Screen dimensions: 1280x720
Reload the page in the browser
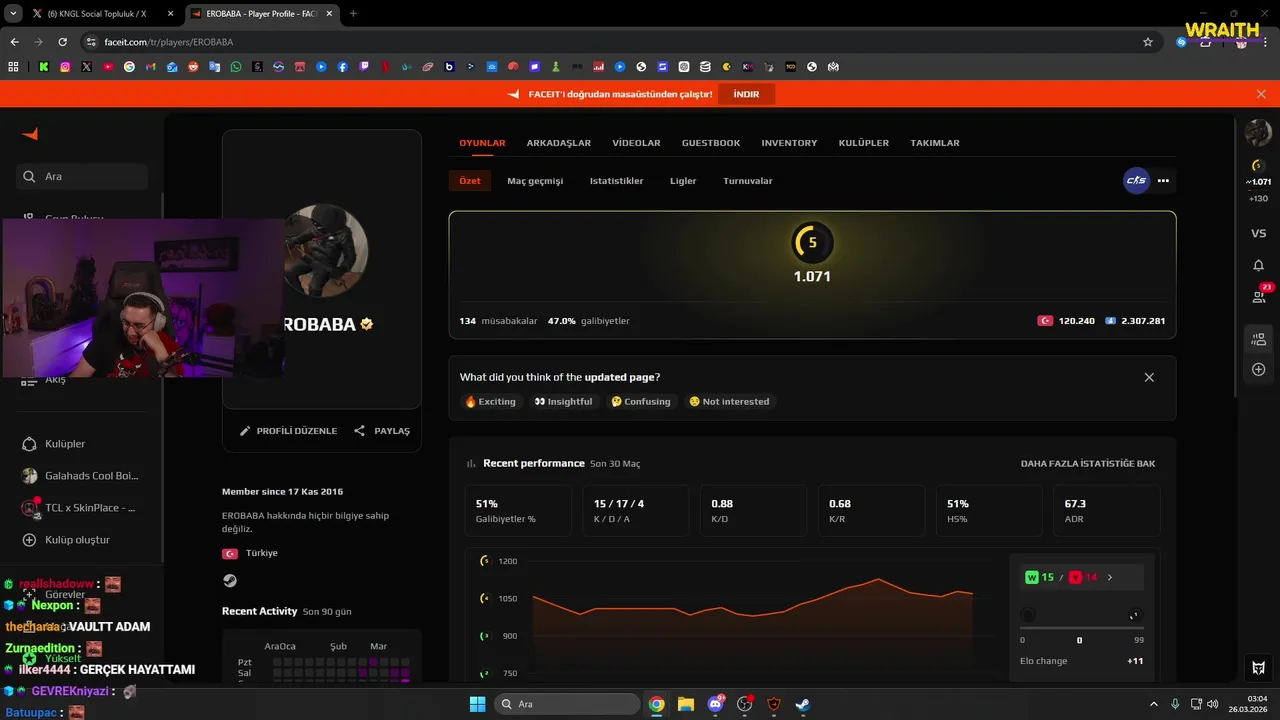(x=62, y=42)
